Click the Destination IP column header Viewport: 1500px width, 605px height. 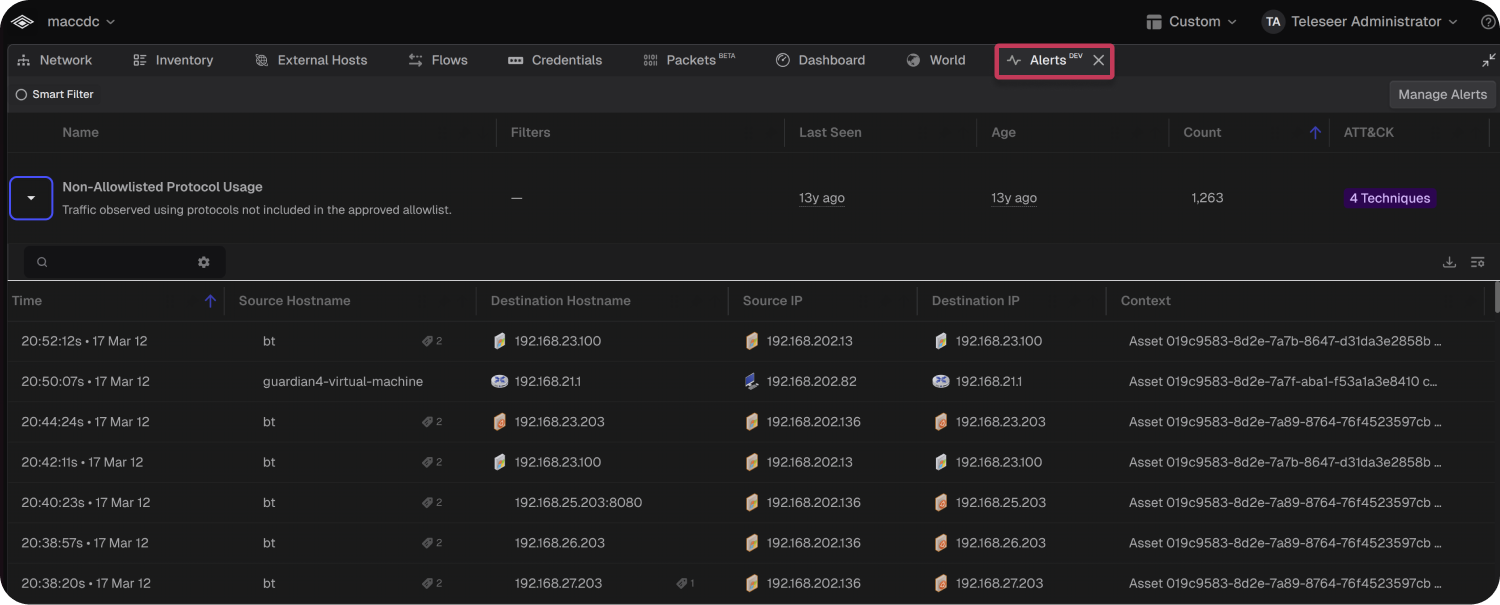point(975,301)
